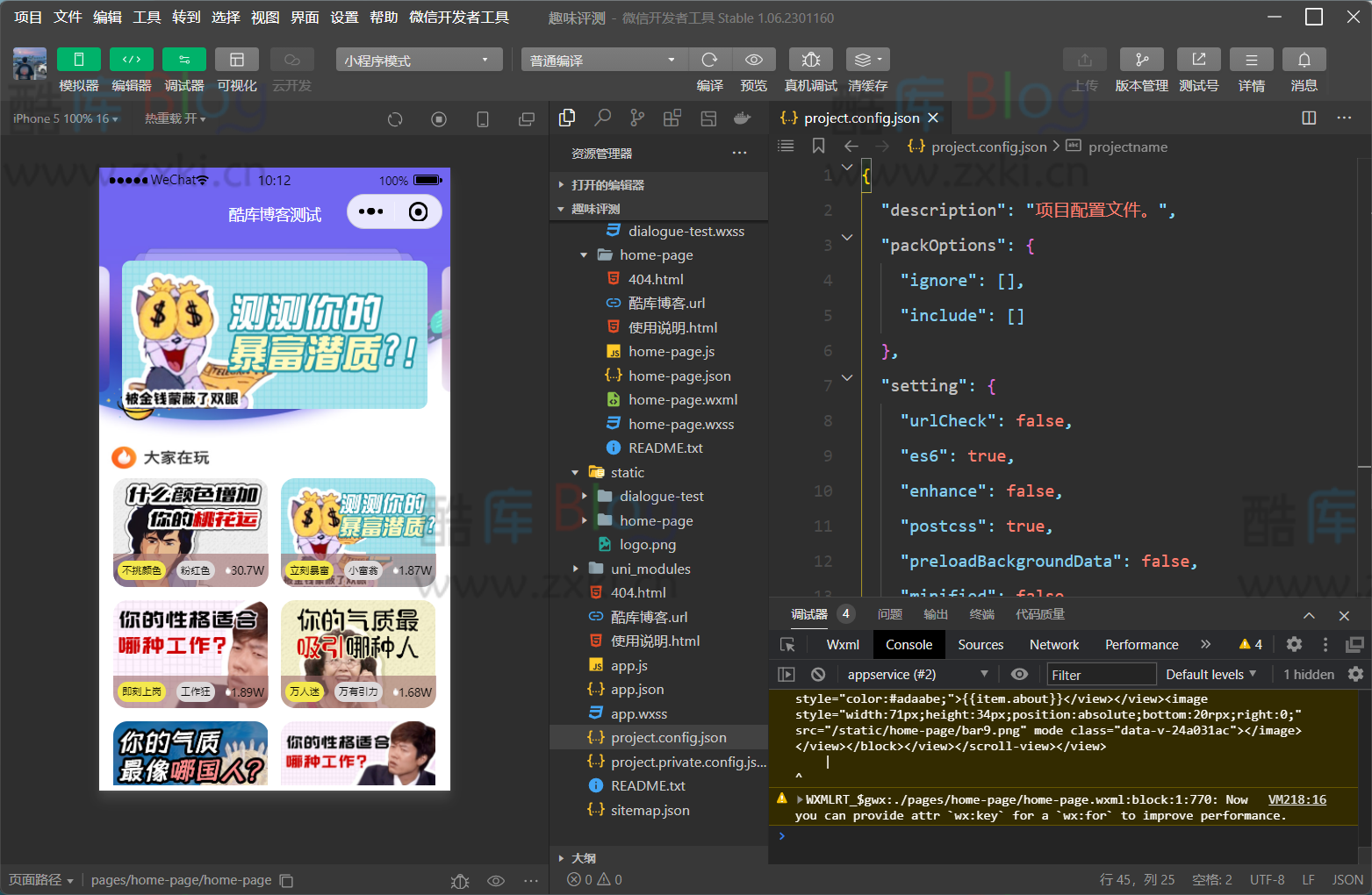This screenshot has height=895, width=1372.
Task: Select the Git branch icon above the file tree
Action: (x=636, y=117)
